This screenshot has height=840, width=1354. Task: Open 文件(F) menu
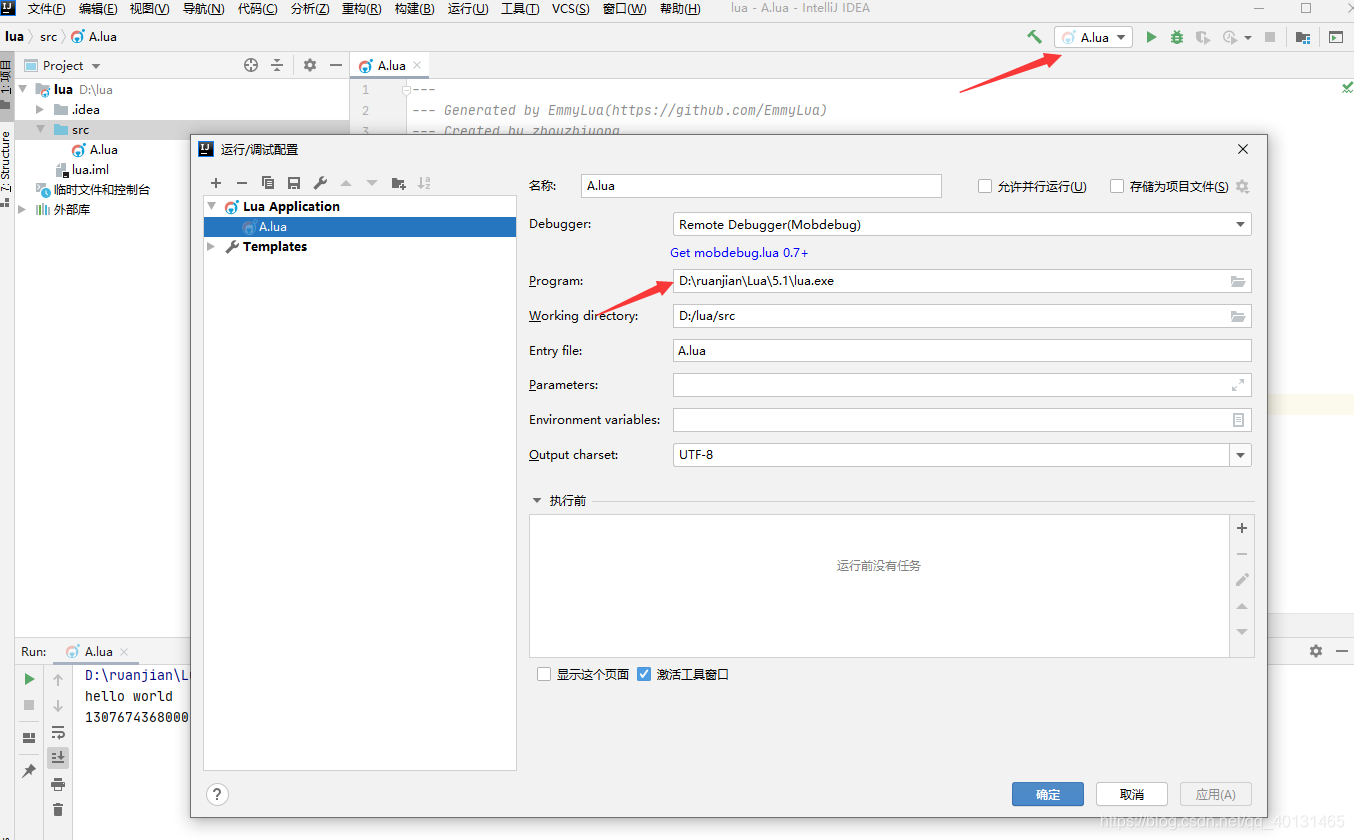(x=46, y=9)
